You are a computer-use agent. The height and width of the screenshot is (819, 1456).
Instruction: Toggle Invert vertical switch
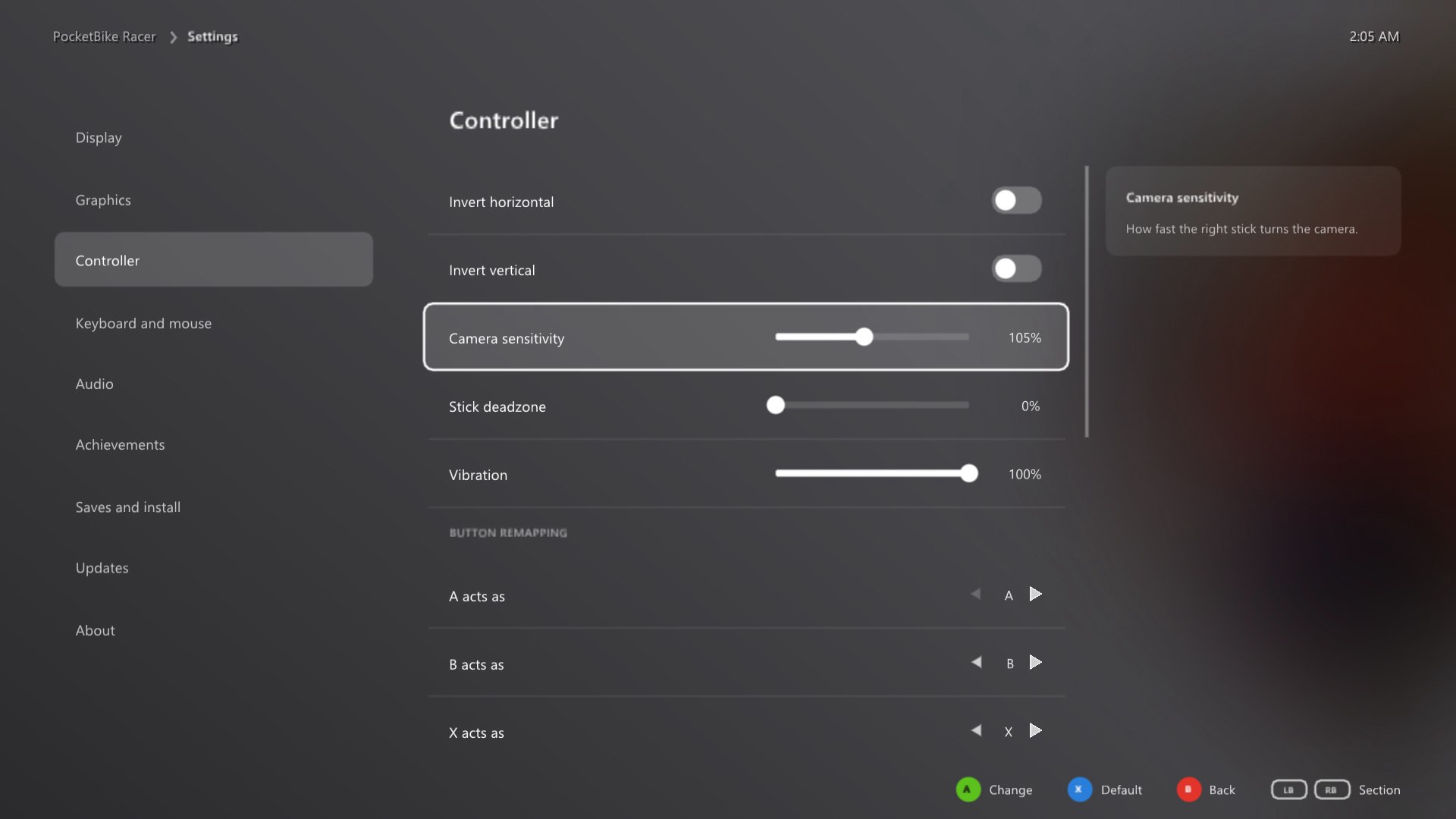point(1016,268)
